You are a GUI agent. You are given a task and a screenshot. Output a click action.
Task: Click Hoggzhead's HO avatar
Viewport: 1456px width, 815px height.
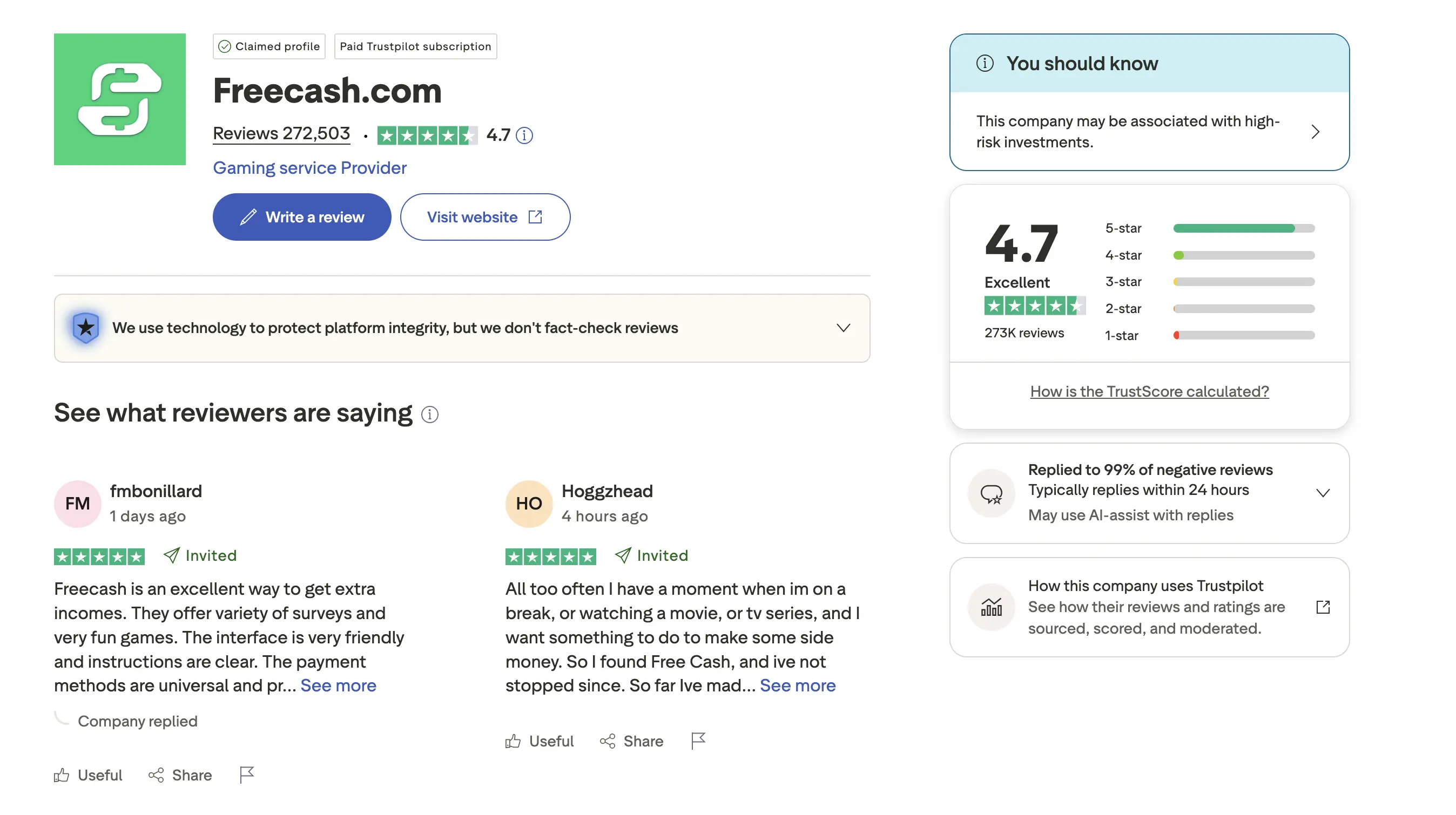pyautogui.click(x=528, y=502)
